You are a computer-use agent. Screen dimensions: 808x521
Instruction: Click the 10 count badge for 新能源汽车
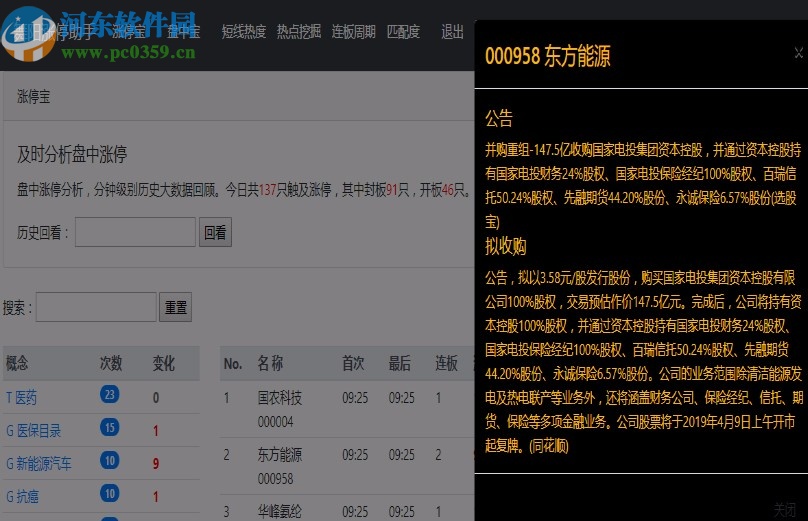(x=110, y=461)
